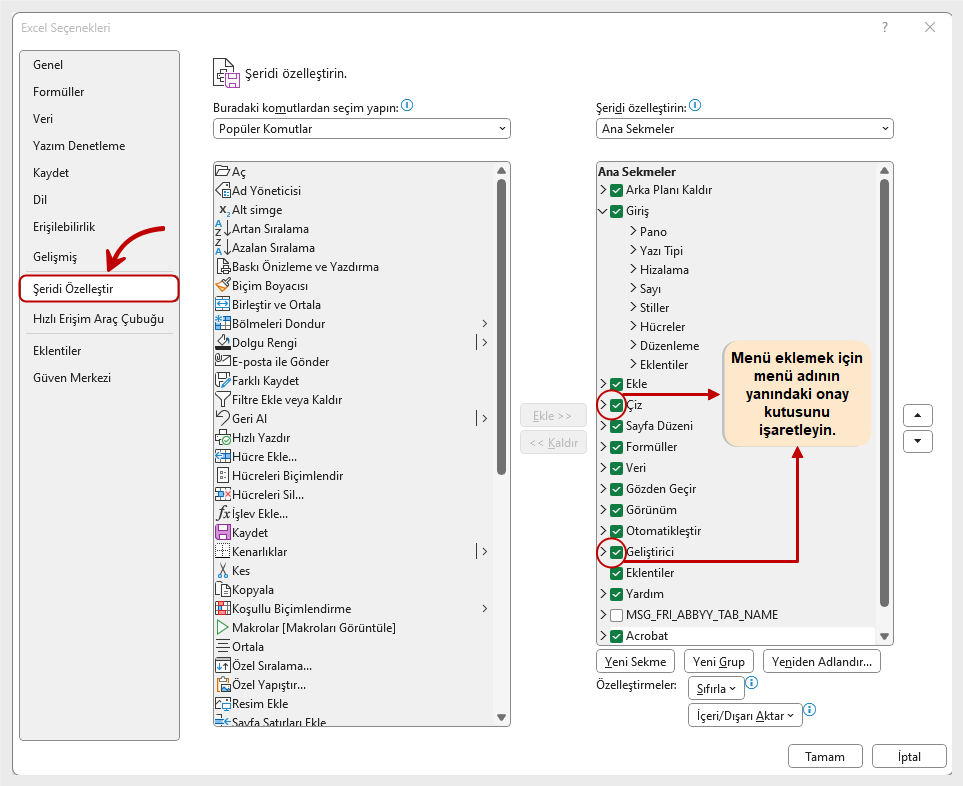Select the Ad Yöneticisi command icon
The image size is (963, 786).
[222, 190]
